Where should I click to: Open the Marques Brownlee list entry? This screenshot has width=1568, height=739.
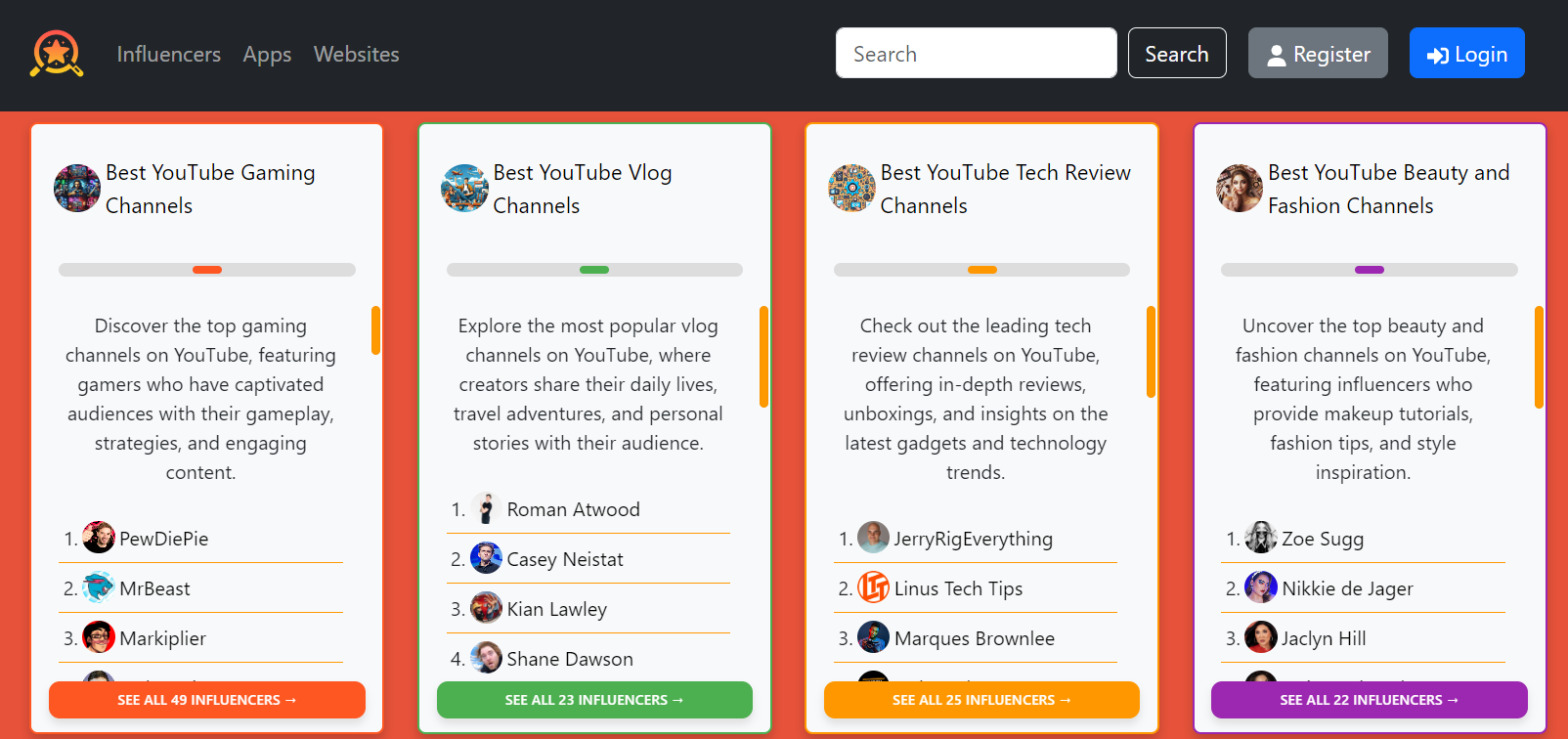pyautogui.click(x=976, y=637)
